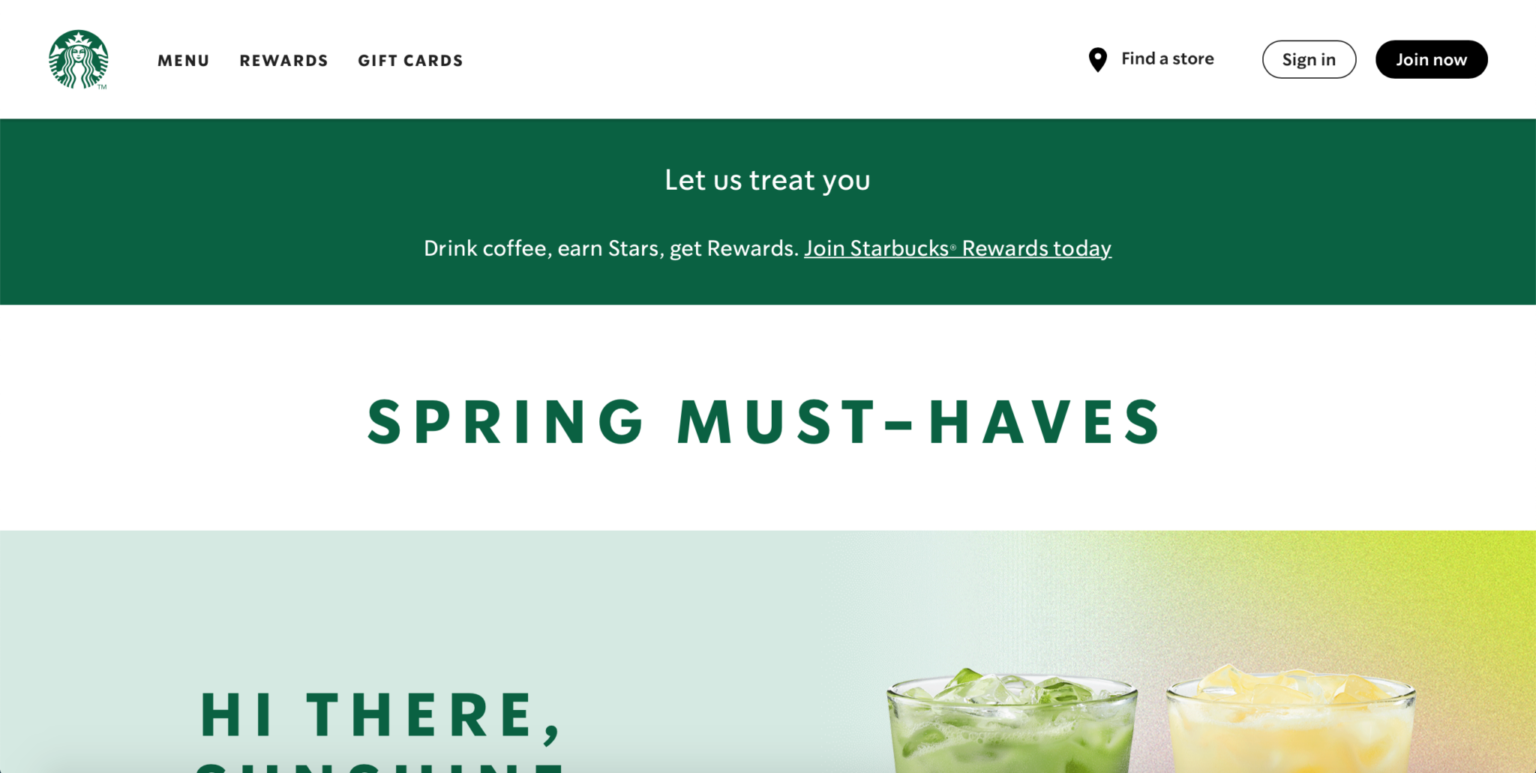This screenshot has width=1536, height=773.
Task: Click the ice cubes atop the matcha drink
Action: click(1010, 687)
